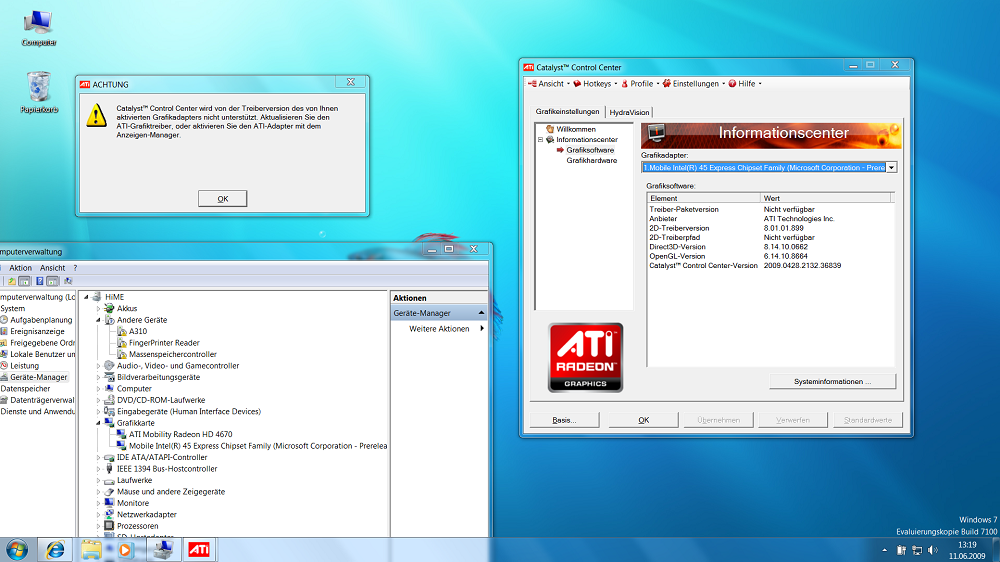The image size is (1000, 562).
Task: Expand the Bildverarbeitungsgeräte category
Action: pos(98,378)
